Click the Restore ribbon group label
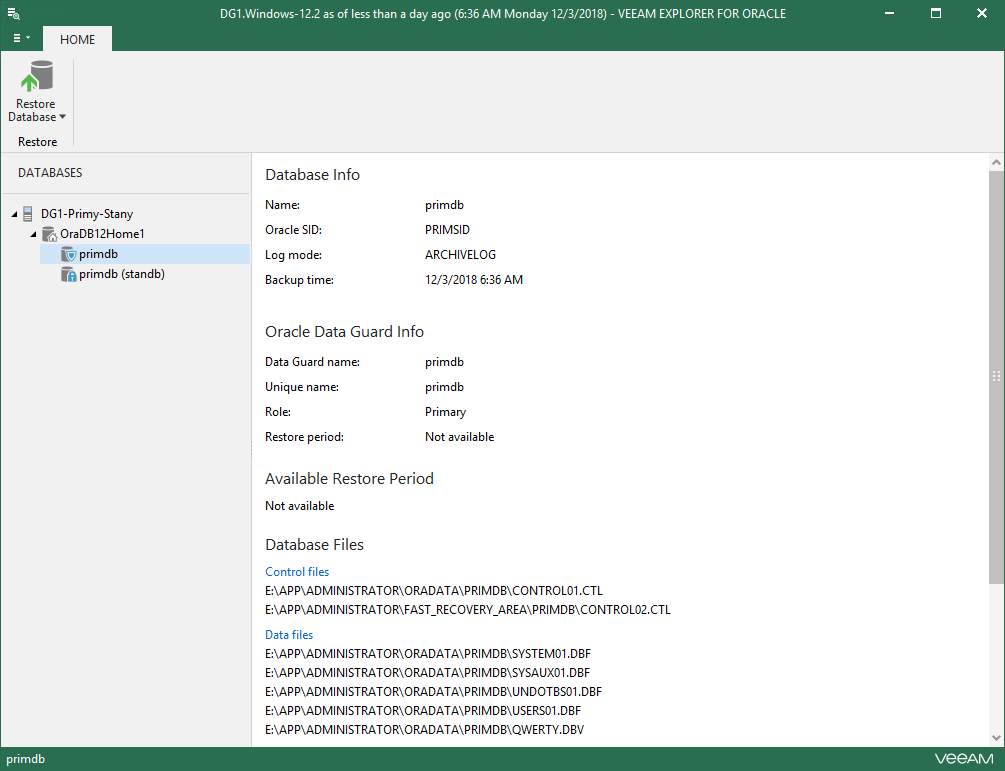The width and height of the screenshot is (1005, 771). pos(37,142)
